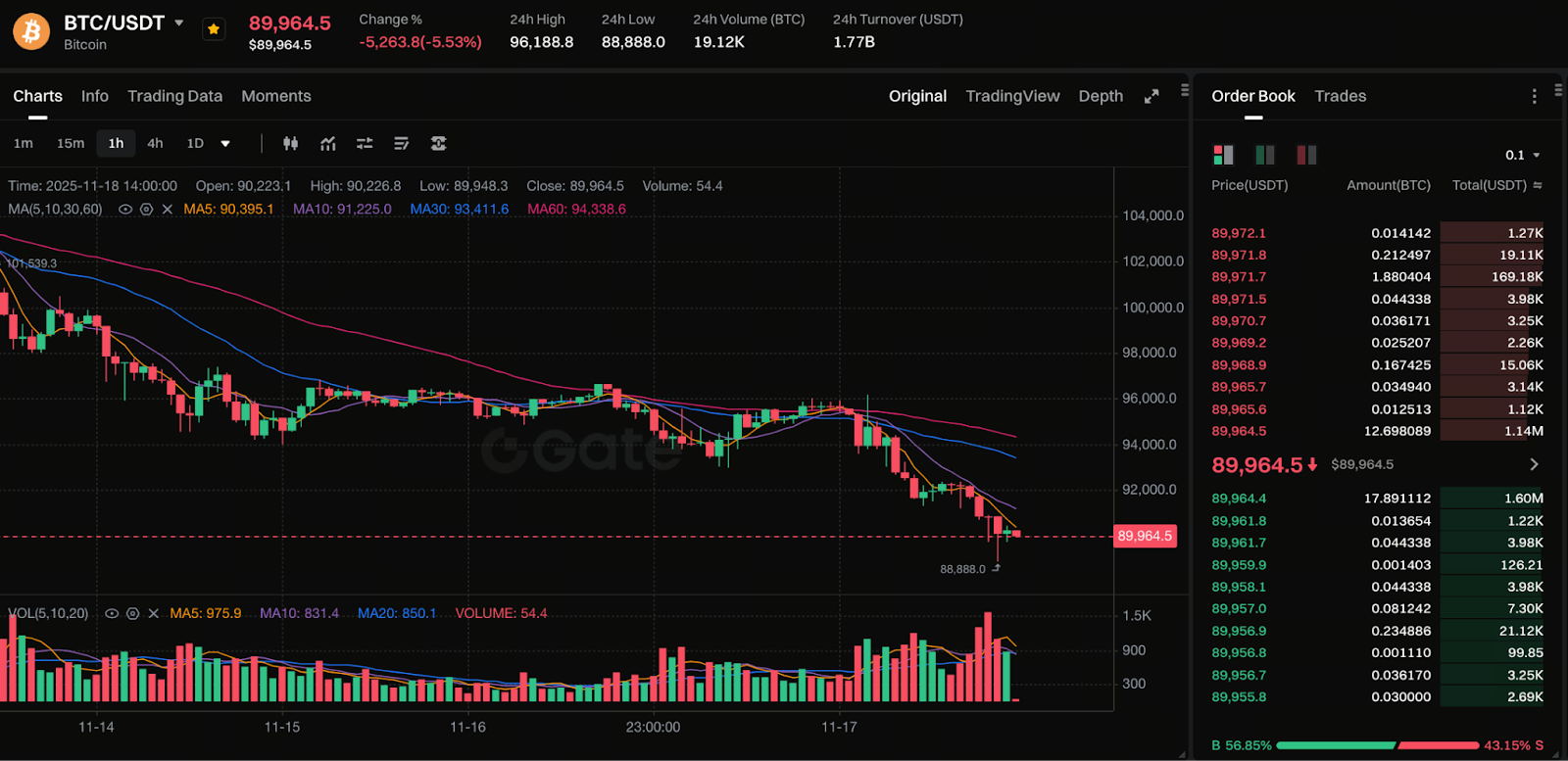Screen dimensions: 1568x761
Task: Click the Price(USDT) column header
Action: tap(1249, 185)
